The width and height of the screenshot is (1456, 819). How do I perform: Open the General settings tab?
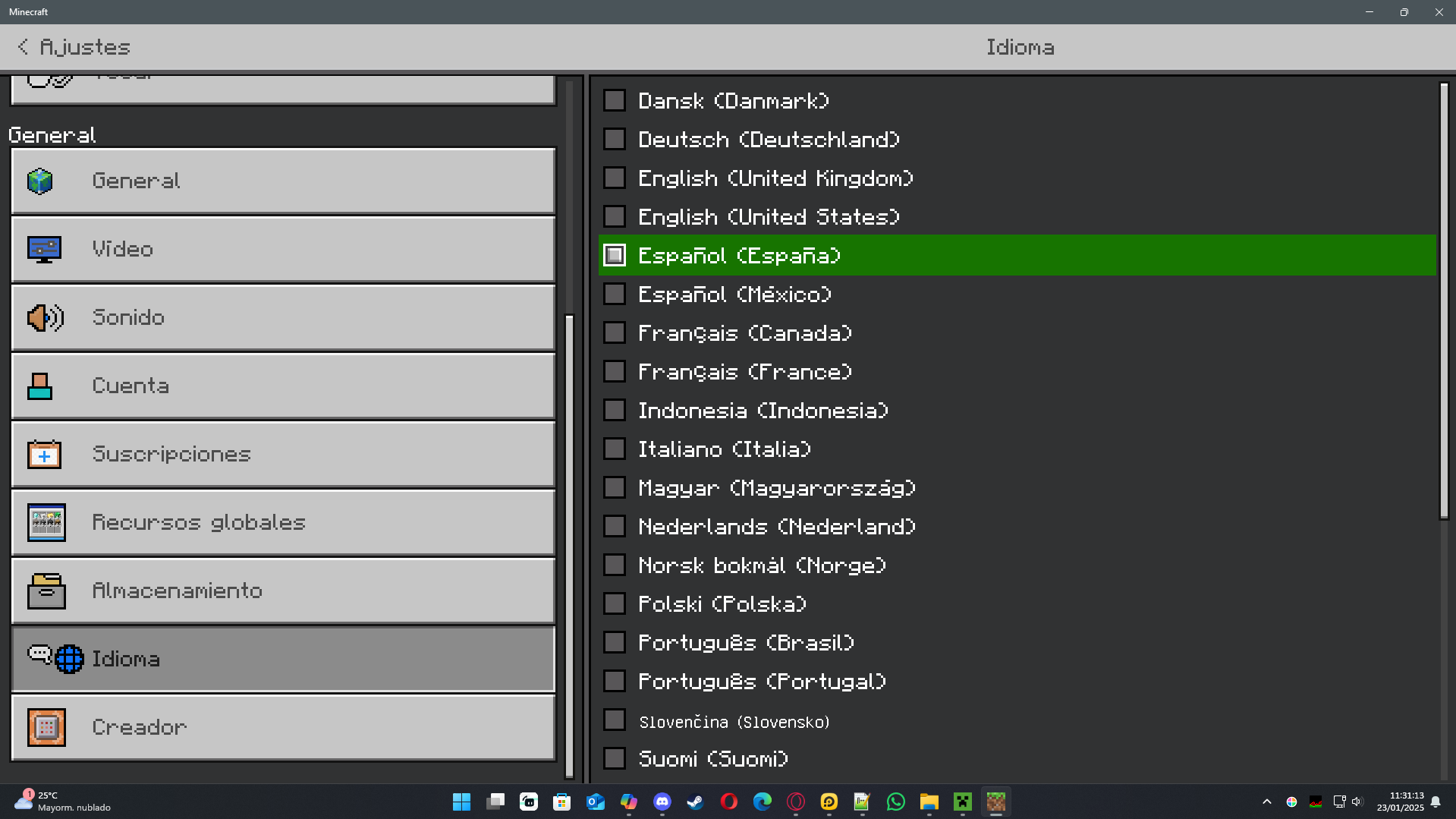[x=283, y=181]
